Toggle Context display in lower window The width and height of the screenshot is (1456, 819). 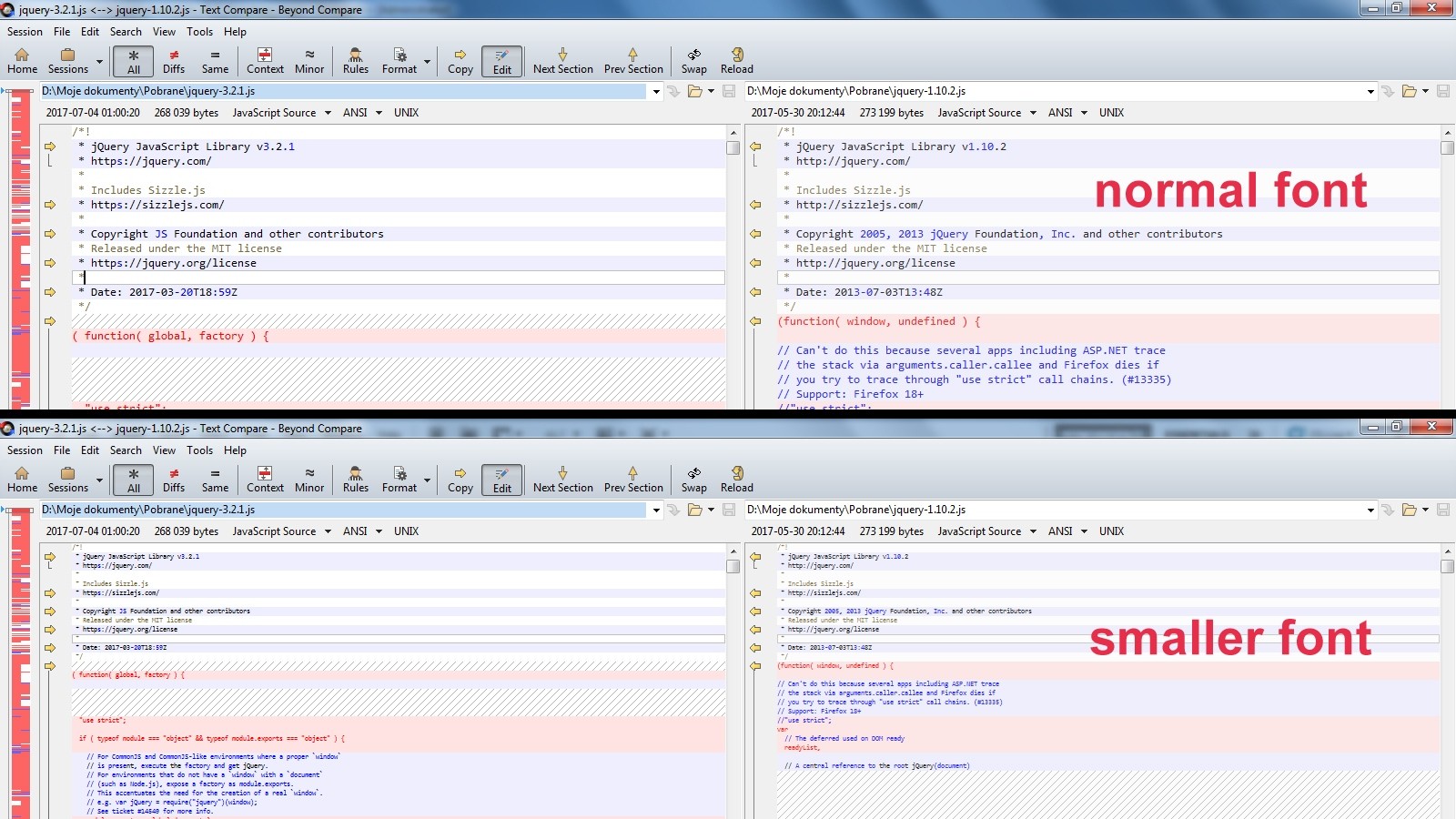(x=265, y=480)
